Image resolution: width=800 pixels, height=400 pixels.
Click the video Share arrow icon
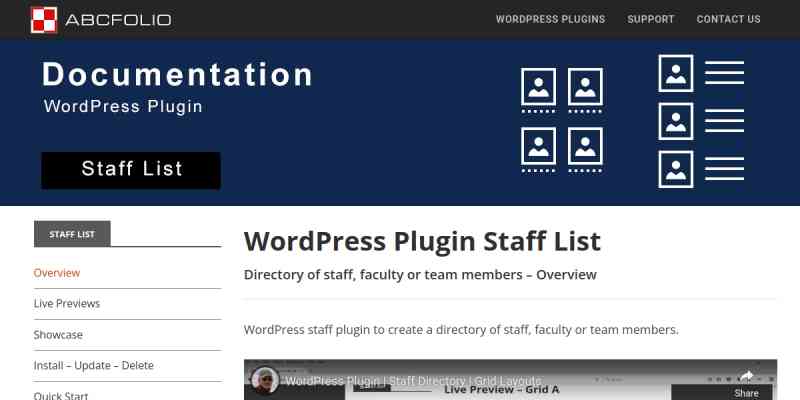[746, 377]
